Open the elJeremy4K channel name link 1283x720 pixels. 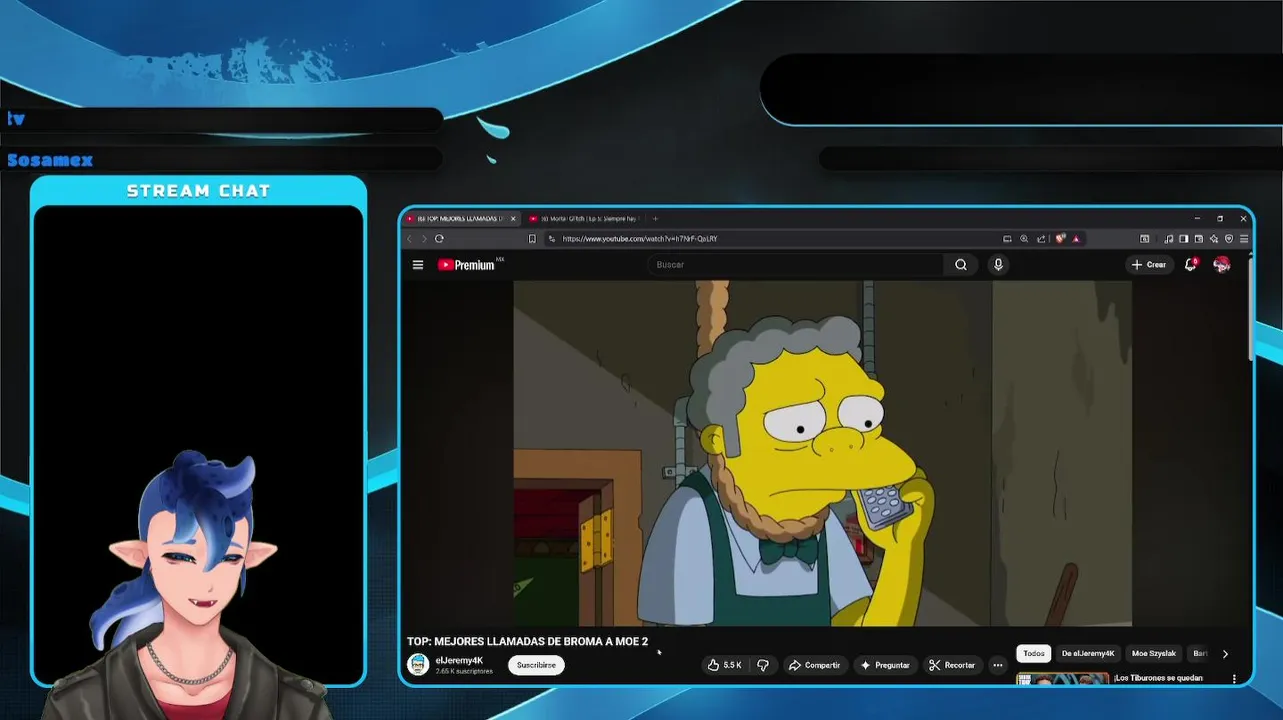[459, 660]
